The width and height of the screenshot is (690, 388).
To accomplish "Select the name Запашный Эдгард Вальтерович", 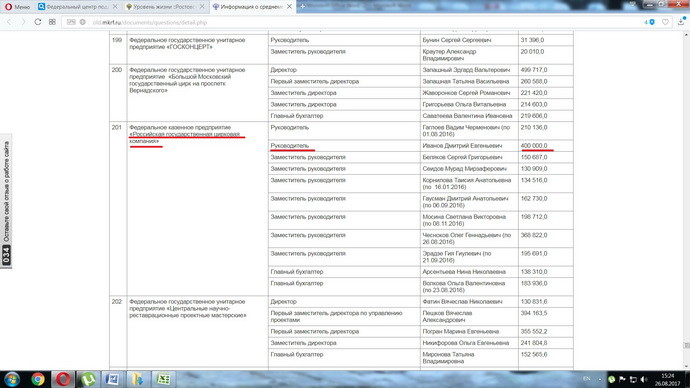I will (466, 70).
